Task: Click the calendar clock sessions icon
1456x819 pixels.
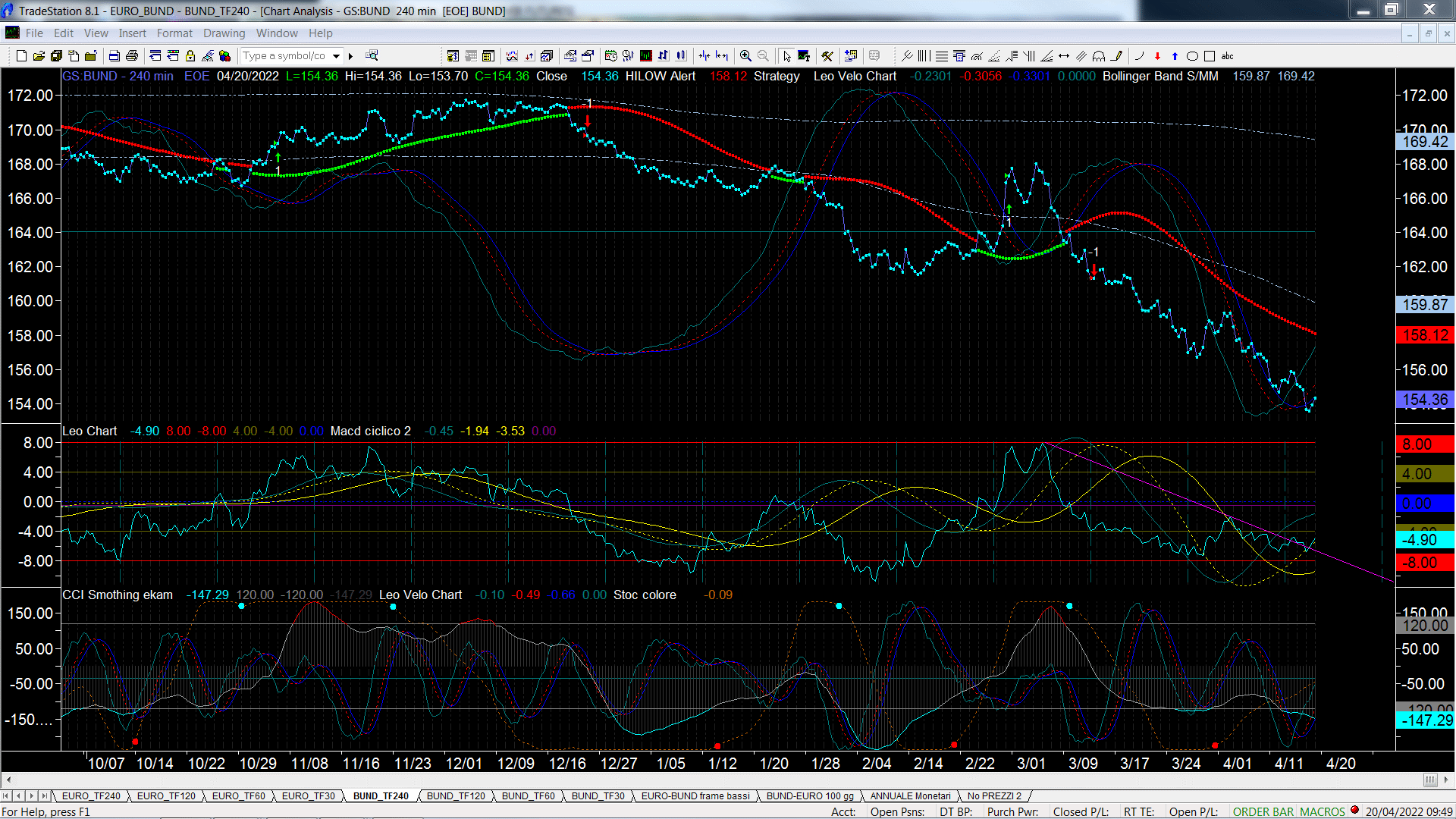Action: [610, 56]
